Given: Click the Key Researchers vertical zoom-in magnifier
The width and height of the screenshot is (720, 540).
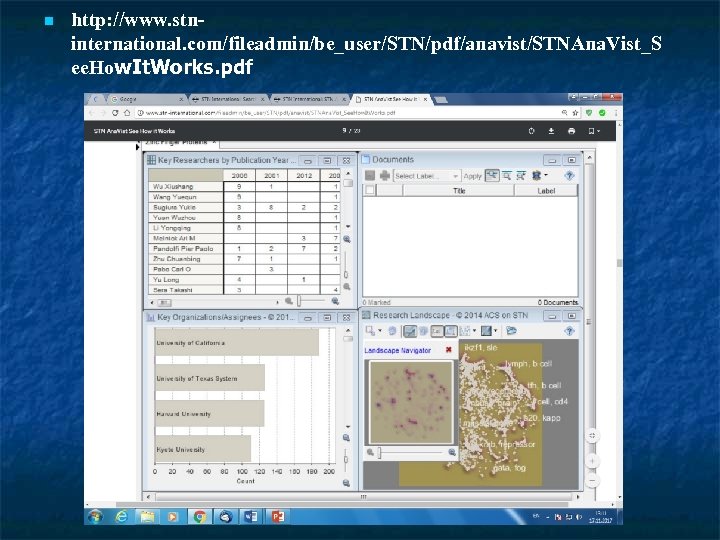Looking at the screenshot, I should [347, 239].
